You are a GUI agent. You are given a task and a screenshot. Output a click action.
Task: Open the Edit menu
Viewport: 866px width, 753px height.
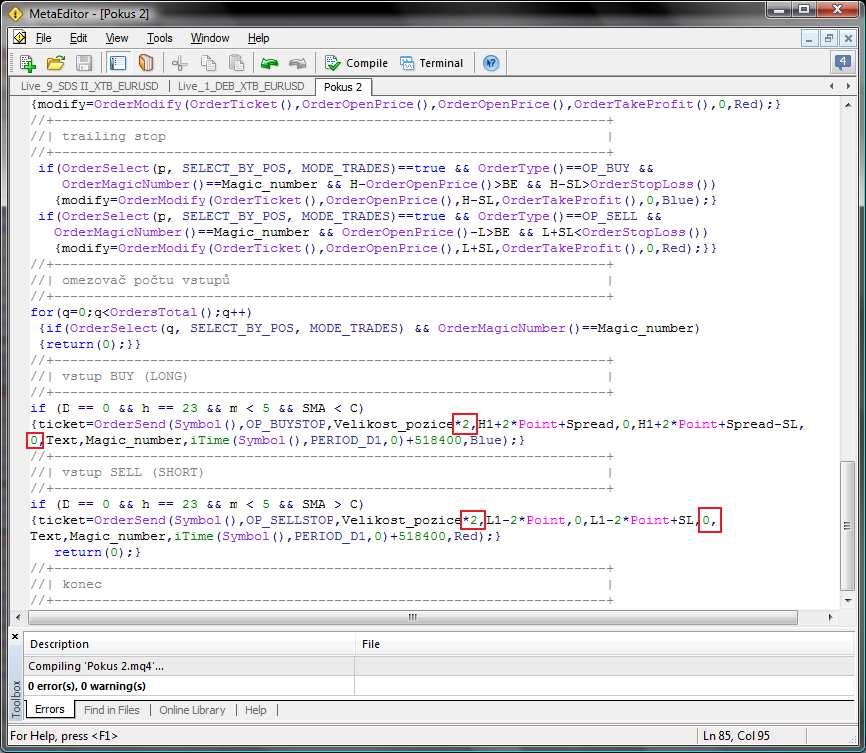(78, 38)
